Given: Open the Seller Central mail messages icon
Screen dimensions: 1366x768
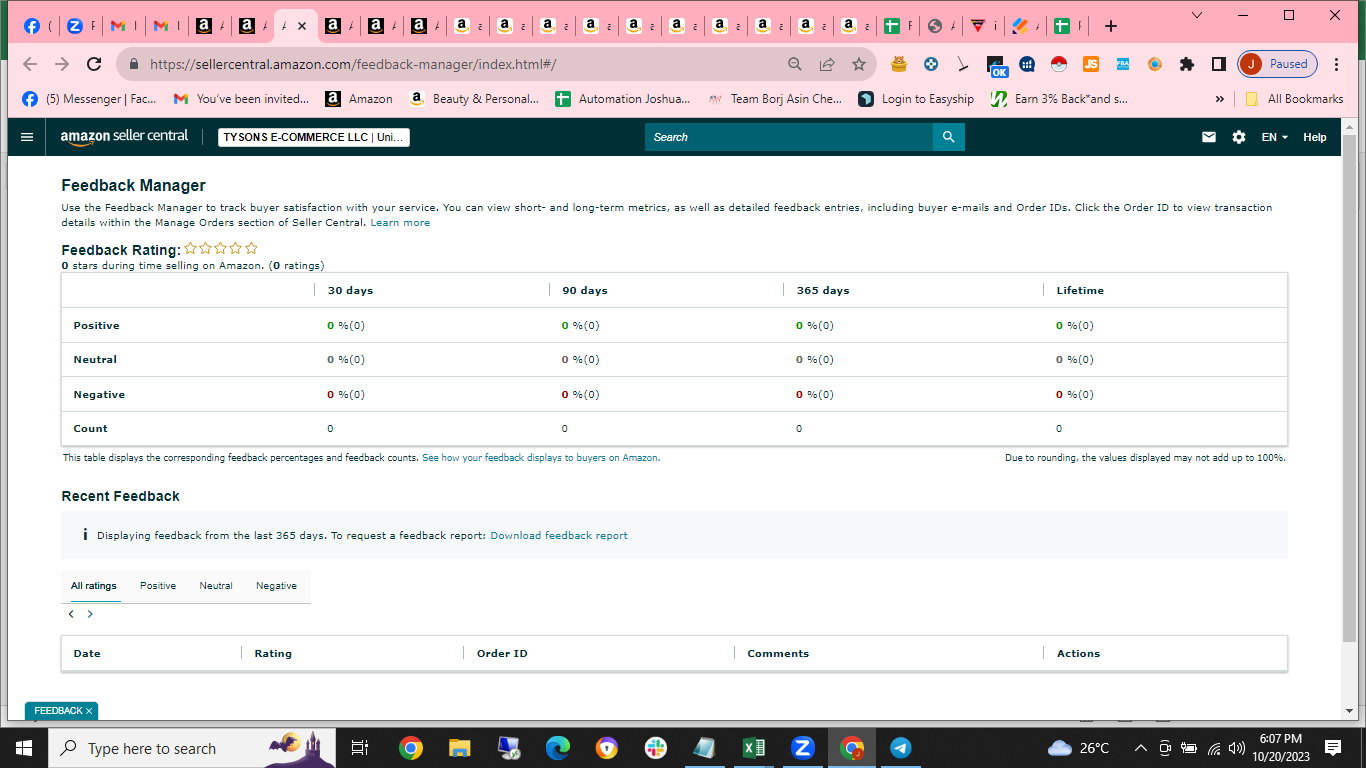Looking at the screenshot, I should click(x=1209, y=137).
